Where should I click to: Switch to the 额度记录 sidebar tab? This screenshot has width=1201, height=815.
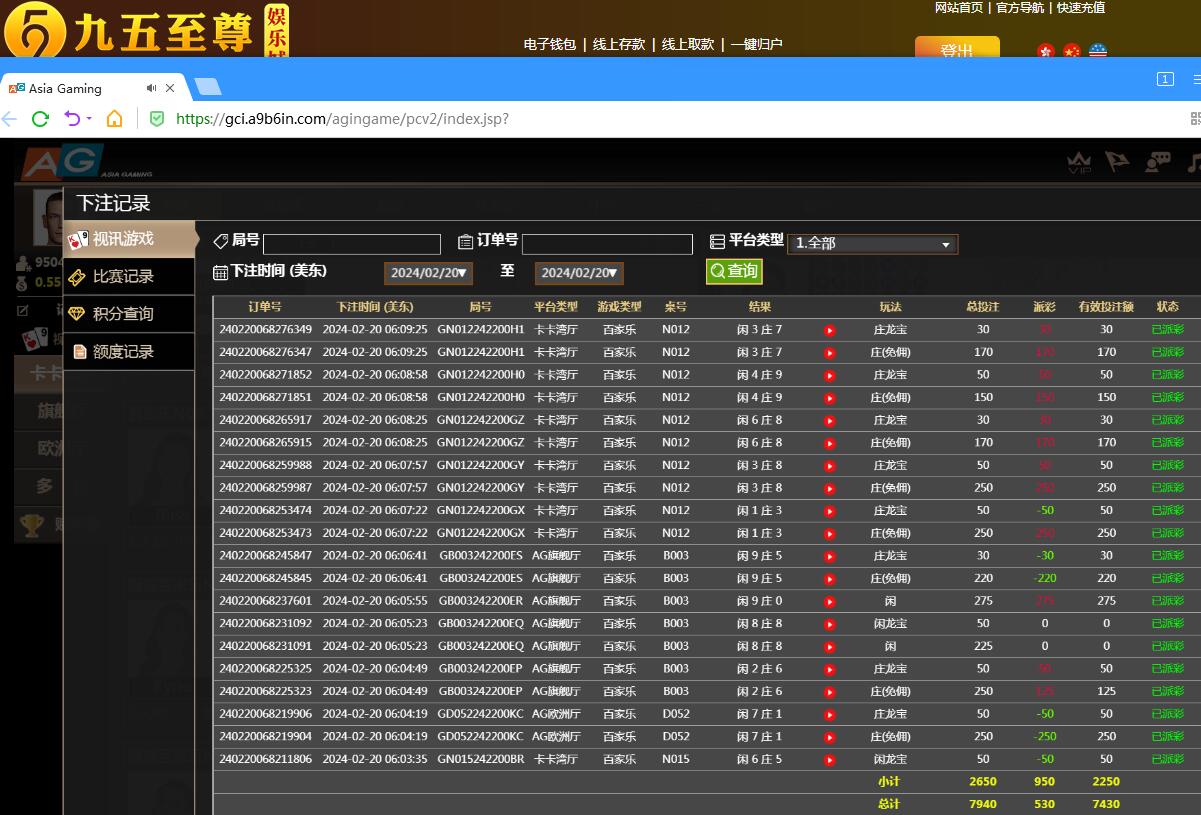coord(123,352)
